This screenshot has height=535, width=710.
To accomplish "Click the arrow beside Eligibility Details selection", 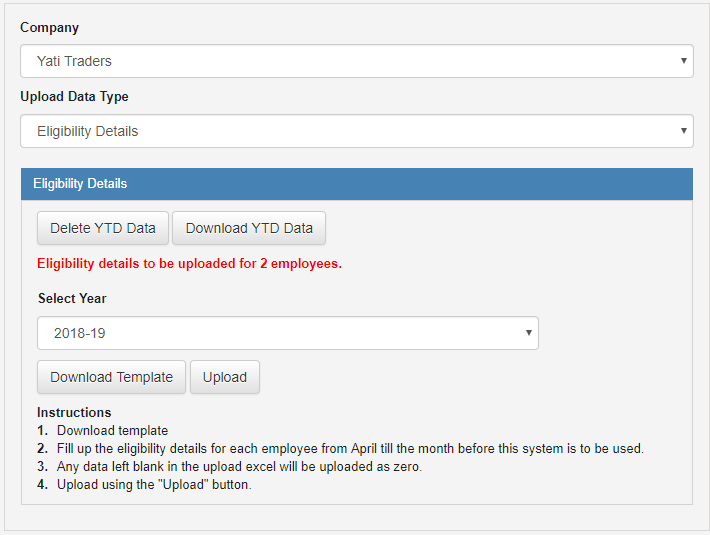I will click(x=684, y=131).
